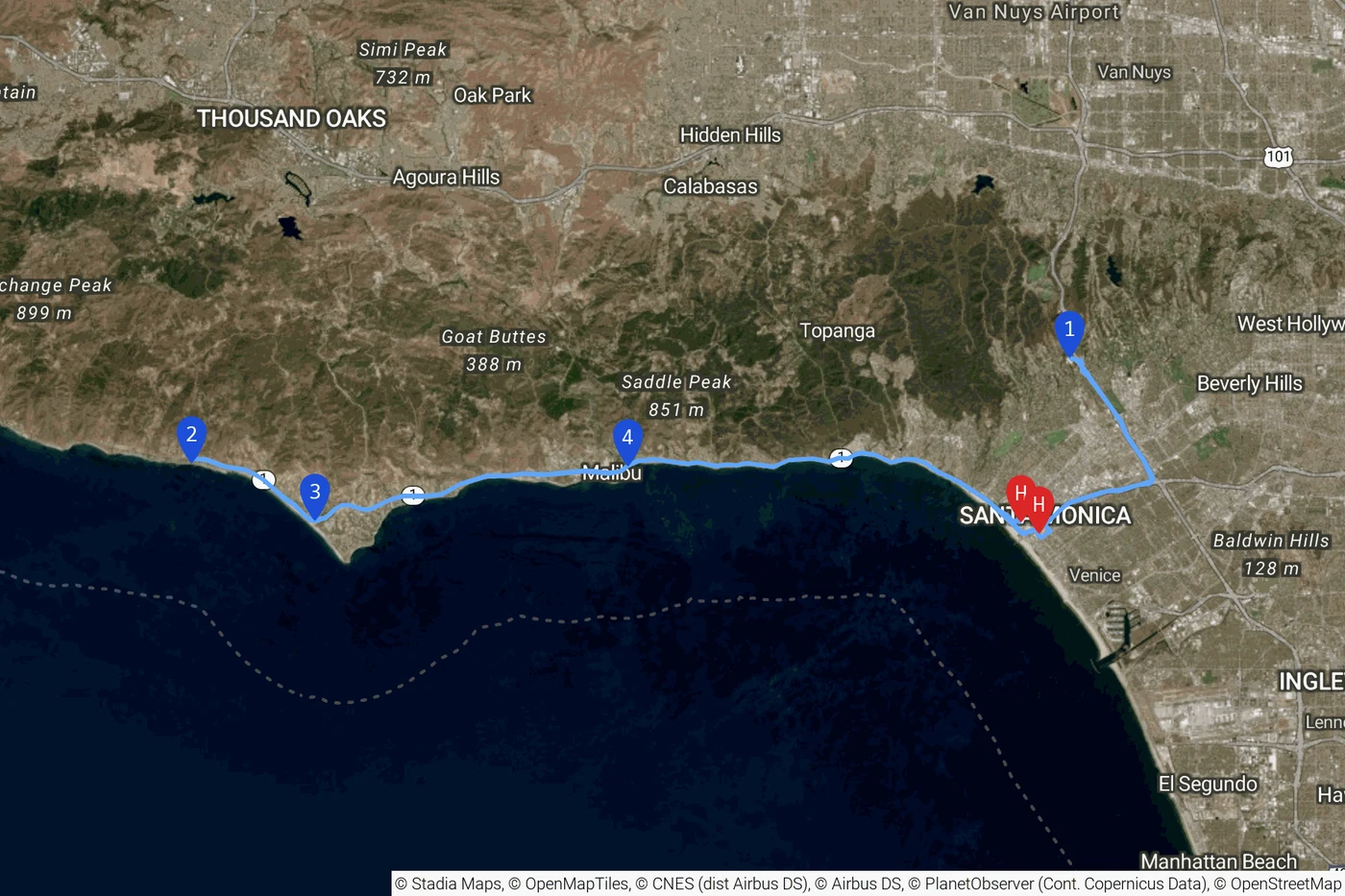Open the OpenStreetMap attribution link

click(1277, 884)
